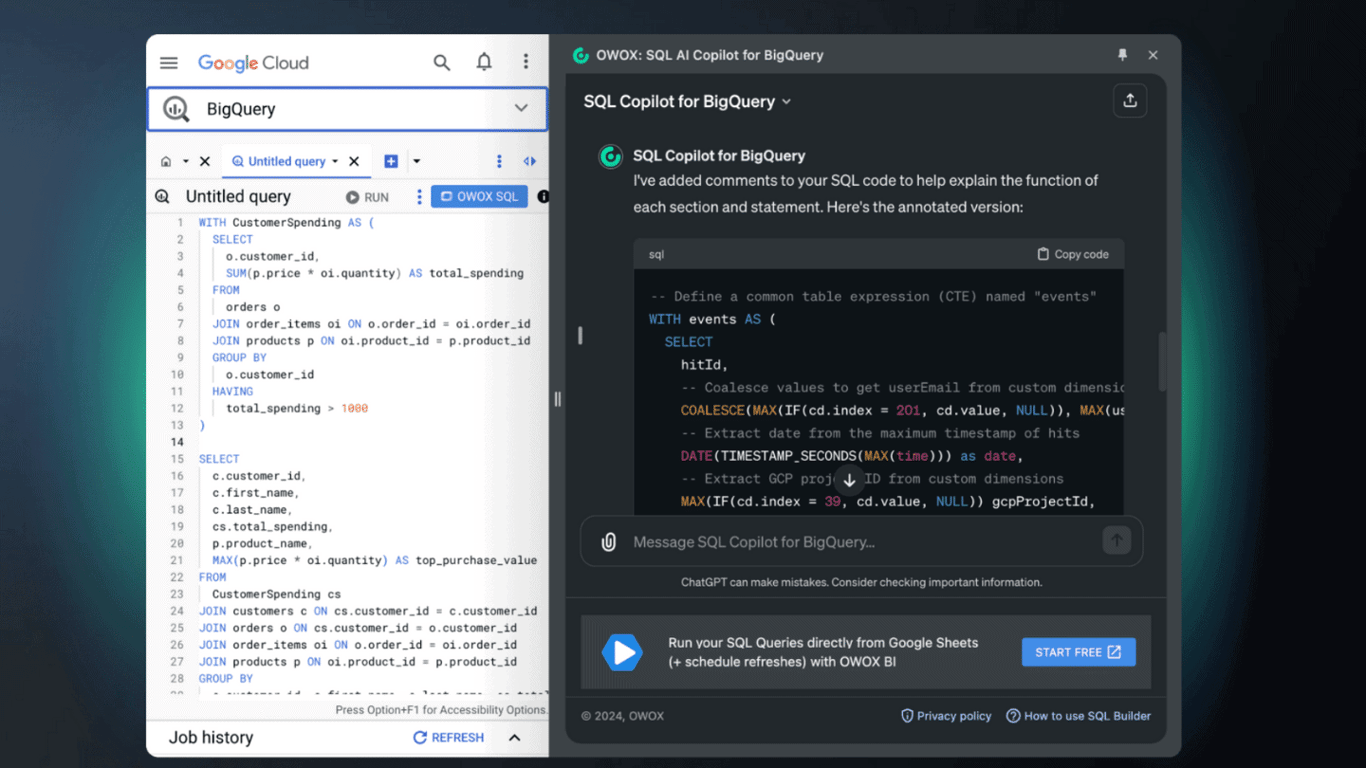Click the query info icon
Screen dimensions: 1366x768
(543, 197)
